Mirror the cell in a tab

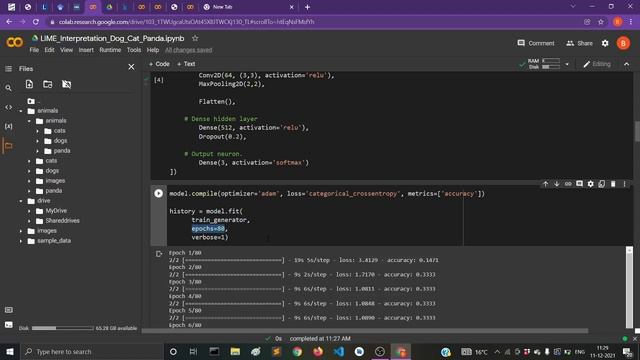pos(602,184)
